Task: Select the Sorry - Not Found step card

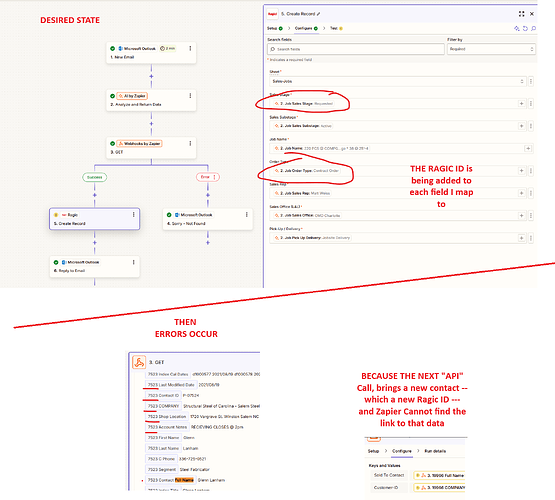Action: [208, 219]
